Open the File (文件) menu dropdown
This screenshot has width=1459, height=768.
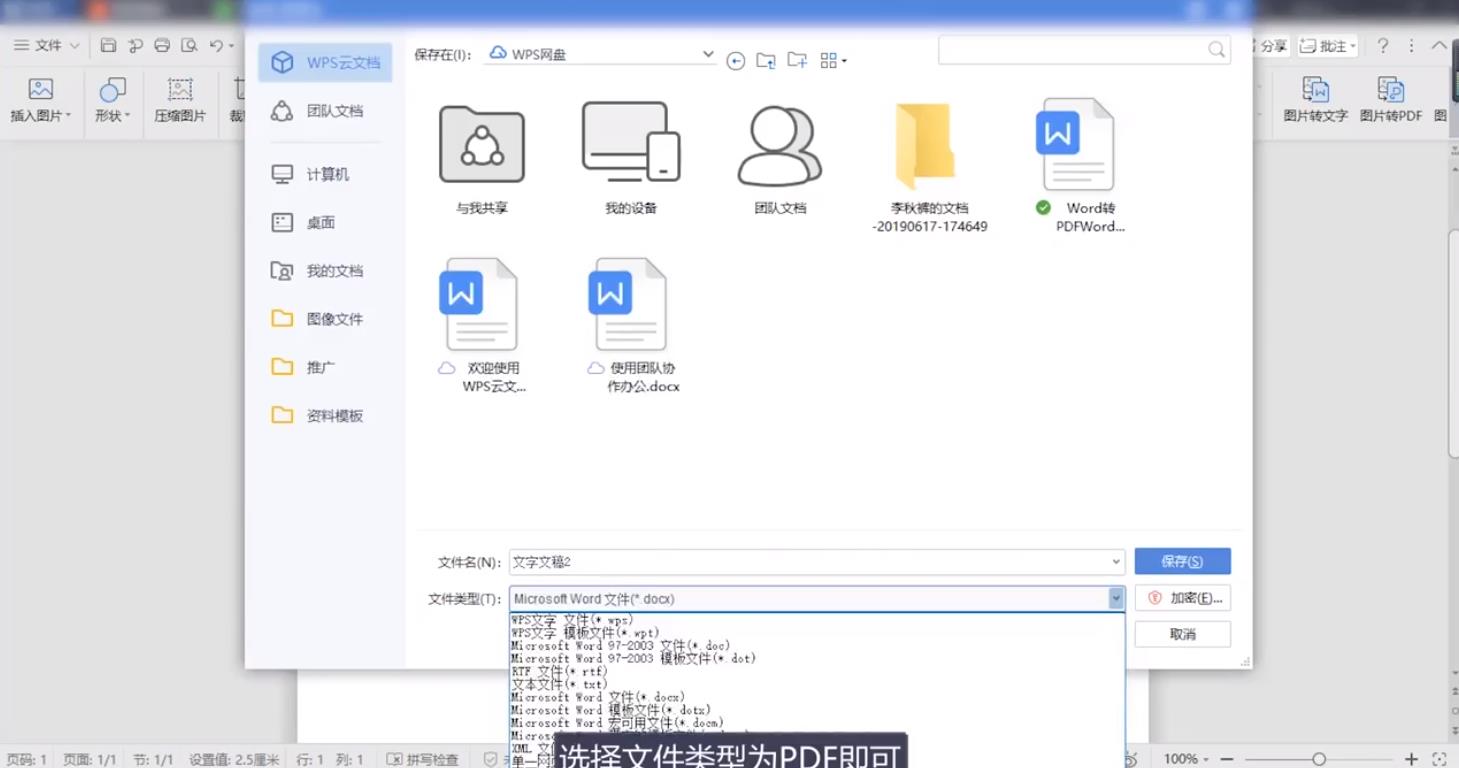(46, 45)
